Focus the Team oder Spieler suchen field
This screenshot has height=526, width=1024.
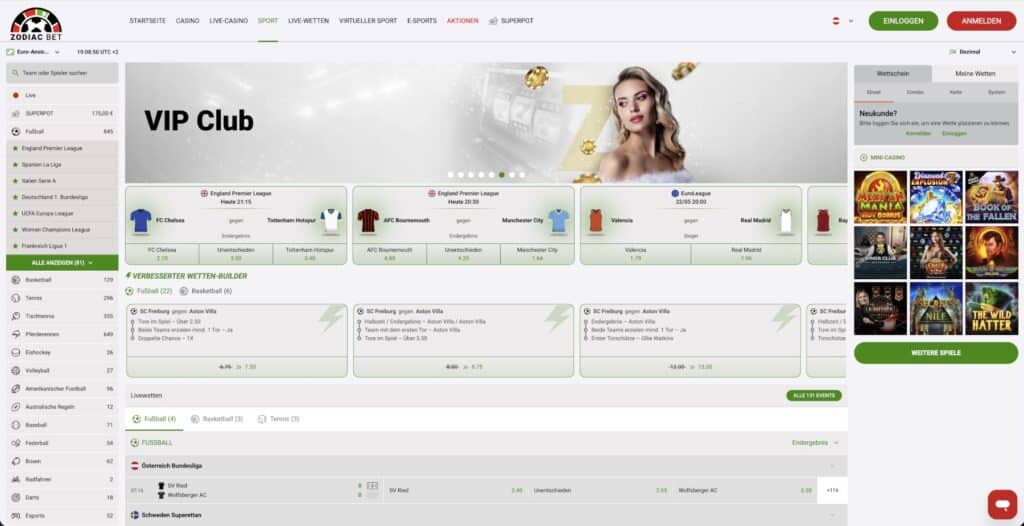tap(62, 73)
